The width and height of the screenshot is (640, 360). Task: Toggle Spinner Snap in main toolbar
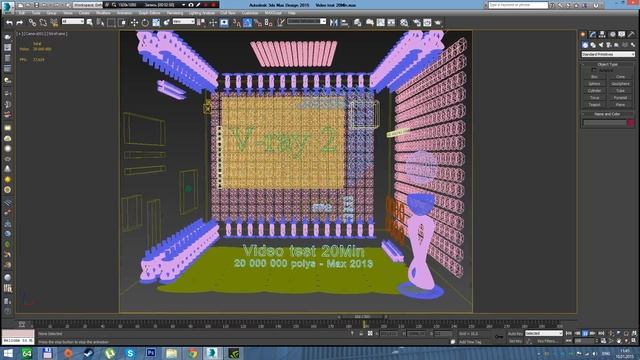click(x=269, y=23)
